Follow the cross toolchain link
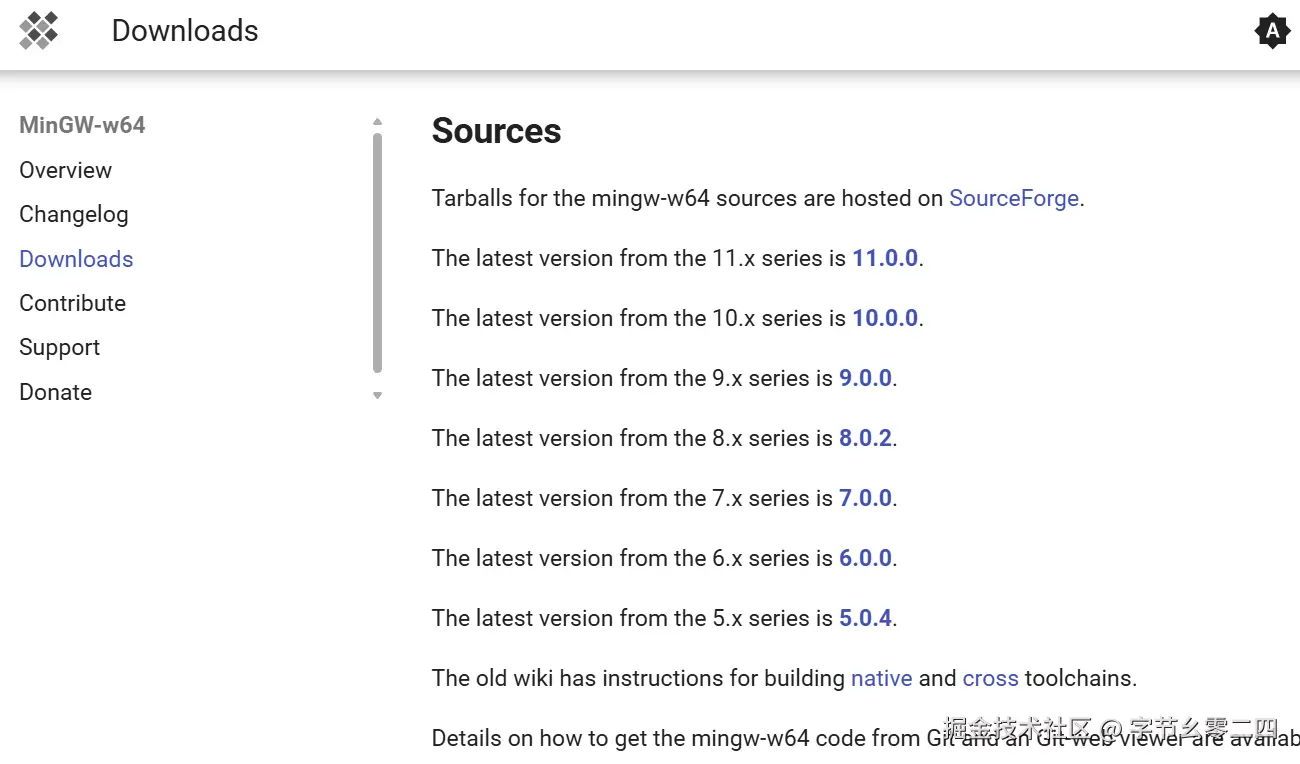 (990, 678)
